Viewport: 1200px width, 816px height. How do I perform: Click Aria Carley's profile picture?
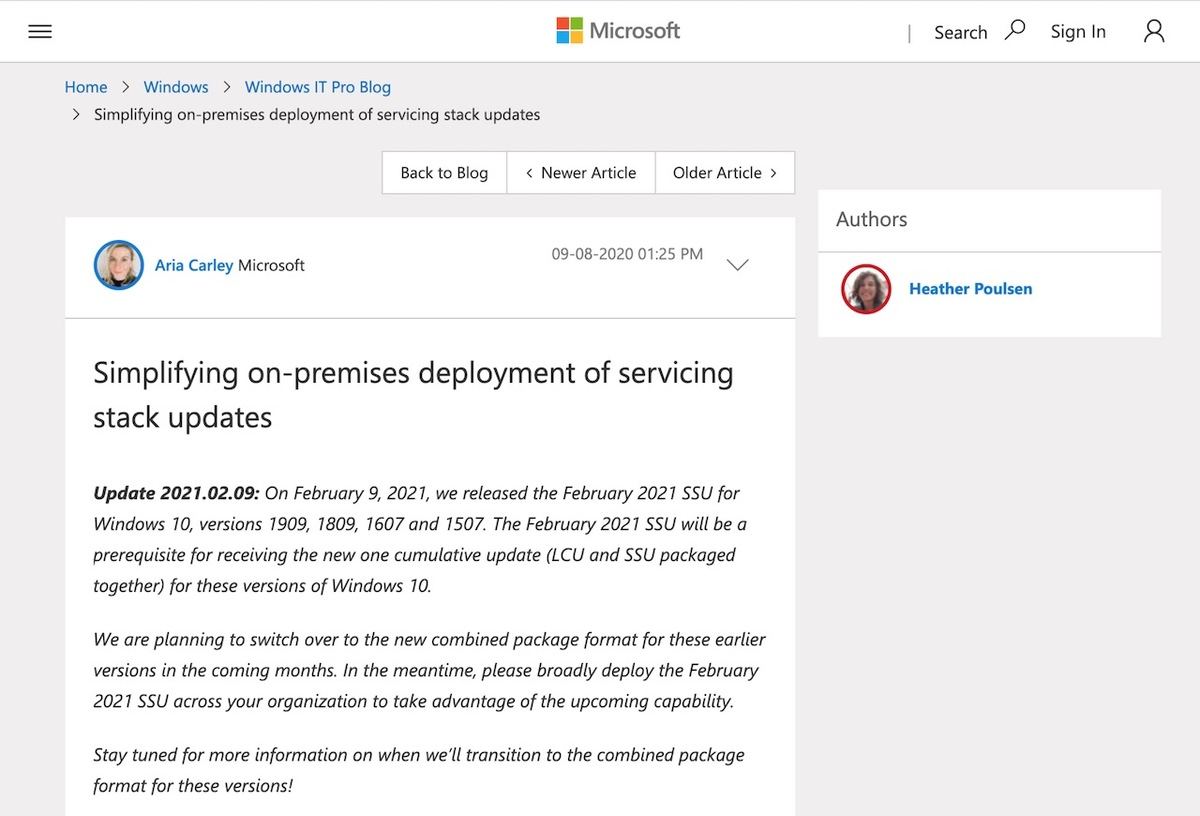(x=119, y=265)
